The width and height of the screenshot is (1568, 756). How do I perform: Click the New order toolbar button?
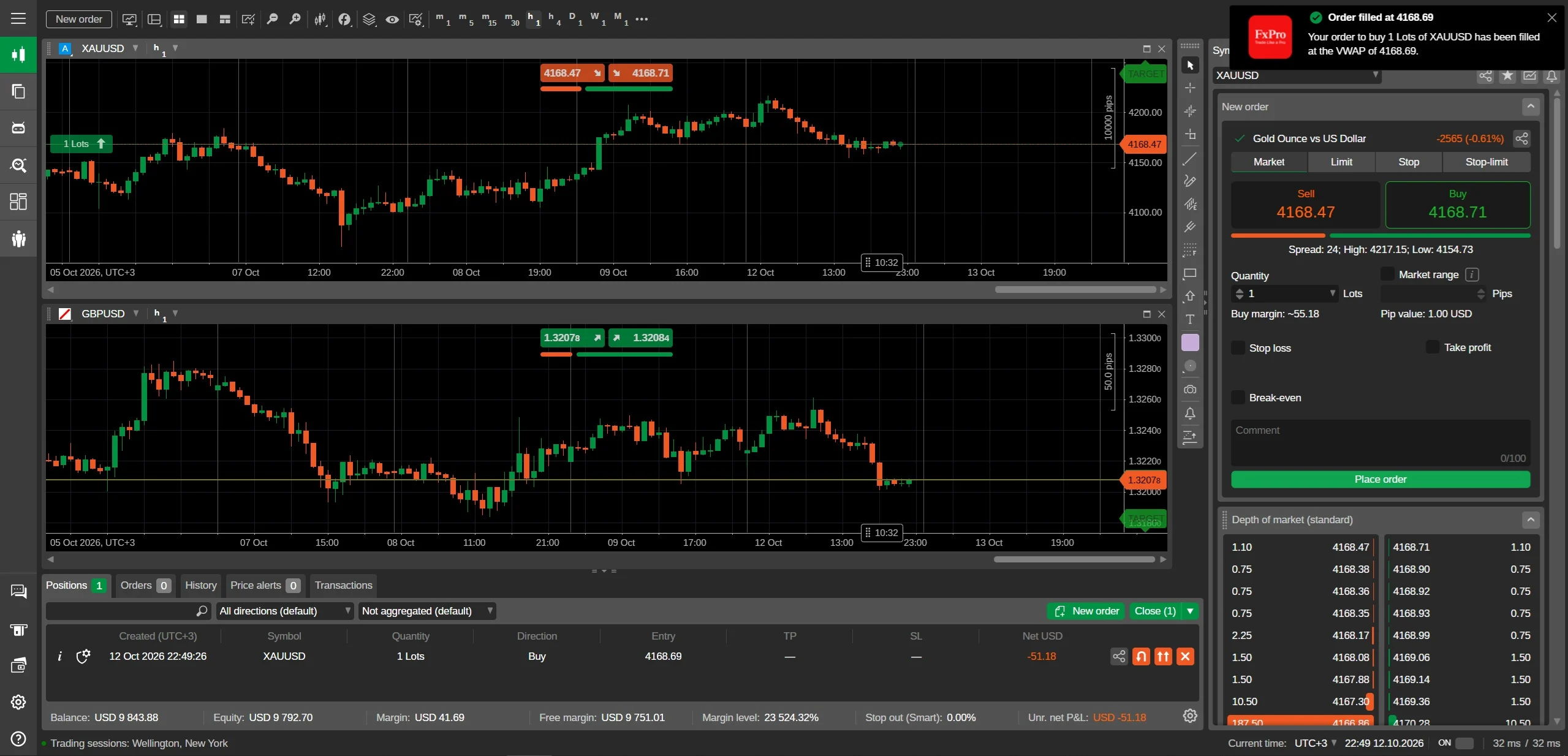(79, 19)
